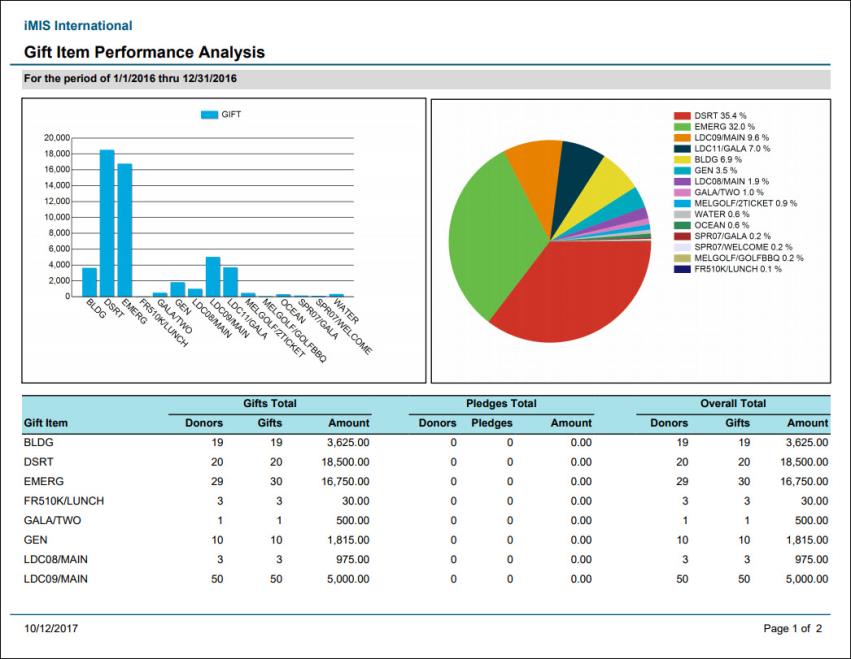The image size is (851, 659).
Task: Click the LDC08/MAIN row label in table
Action: pyautogui.click(x=55, y=560)
